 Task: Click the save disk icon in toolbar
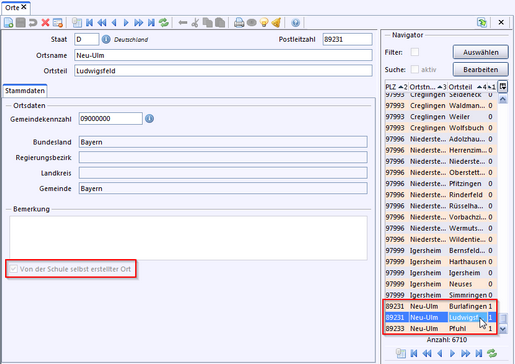21,23
